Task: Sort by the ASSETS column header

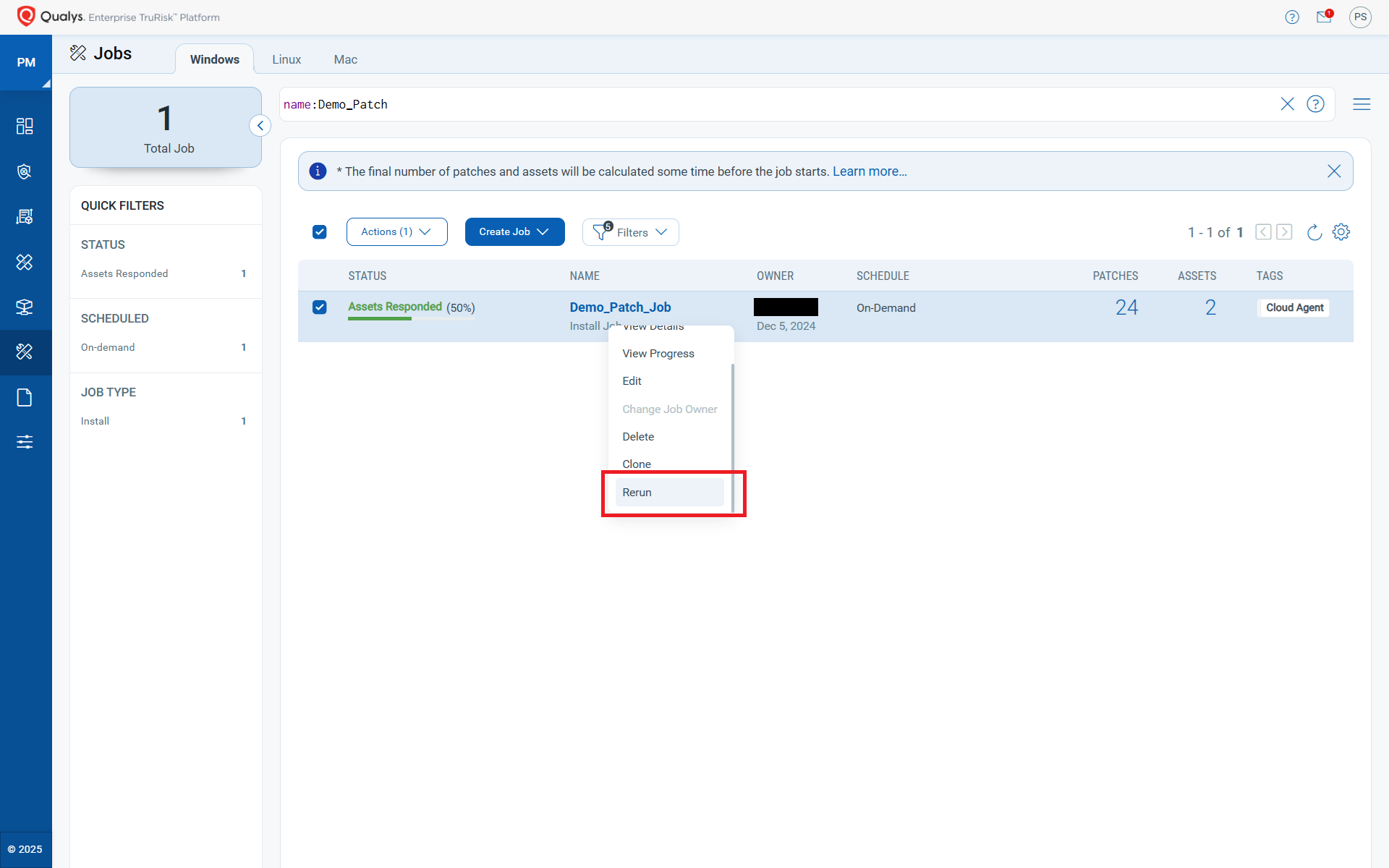Action: [1197, 276]
